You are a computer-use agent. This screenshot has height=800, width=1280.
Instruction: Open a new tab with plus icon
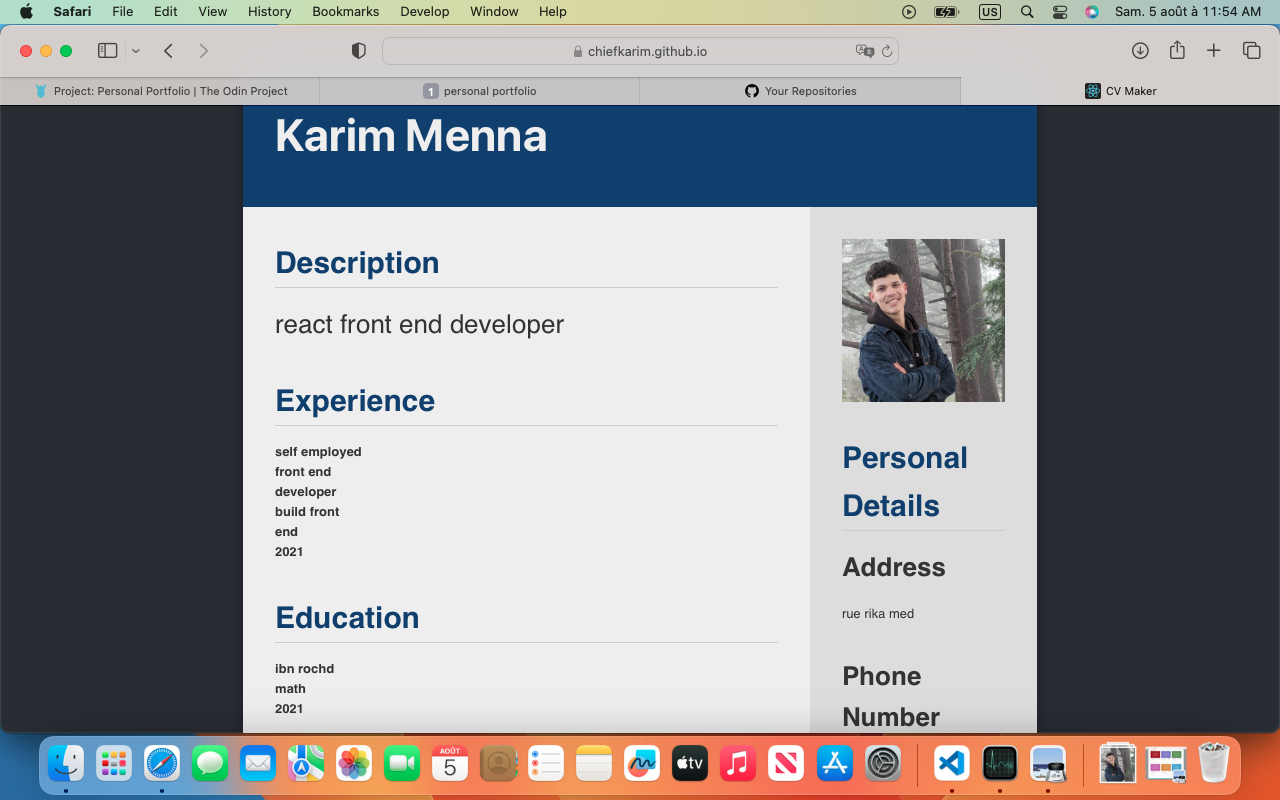(1214, 51)
